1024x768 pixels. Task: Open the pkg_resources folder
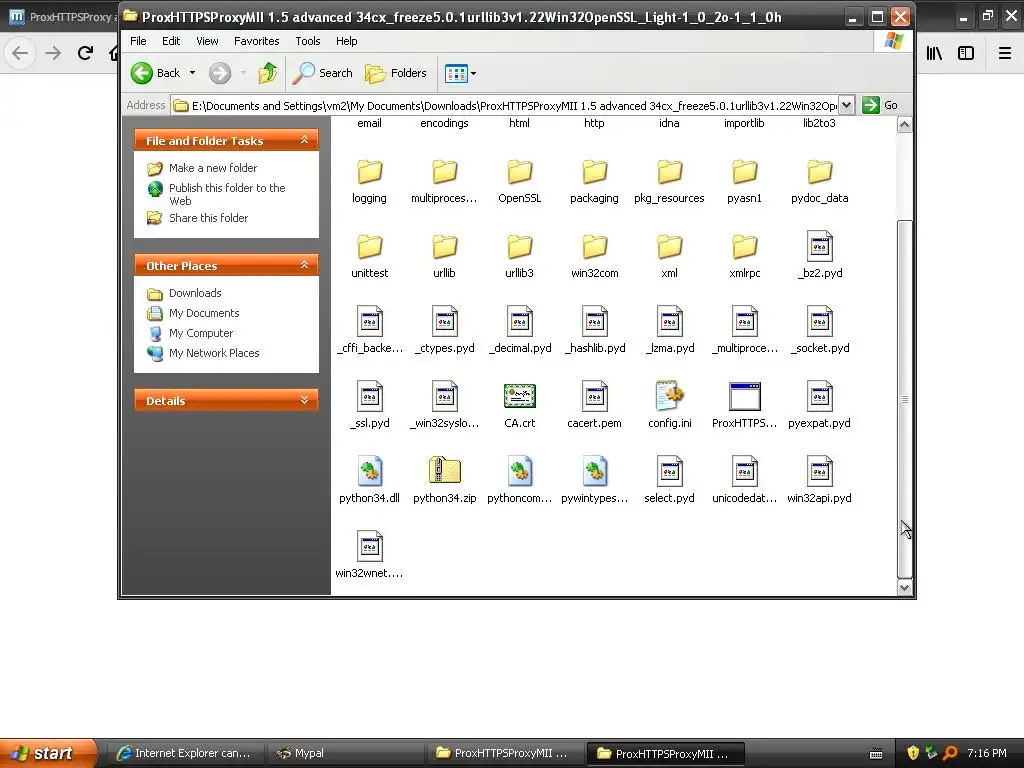pos(669,182)
